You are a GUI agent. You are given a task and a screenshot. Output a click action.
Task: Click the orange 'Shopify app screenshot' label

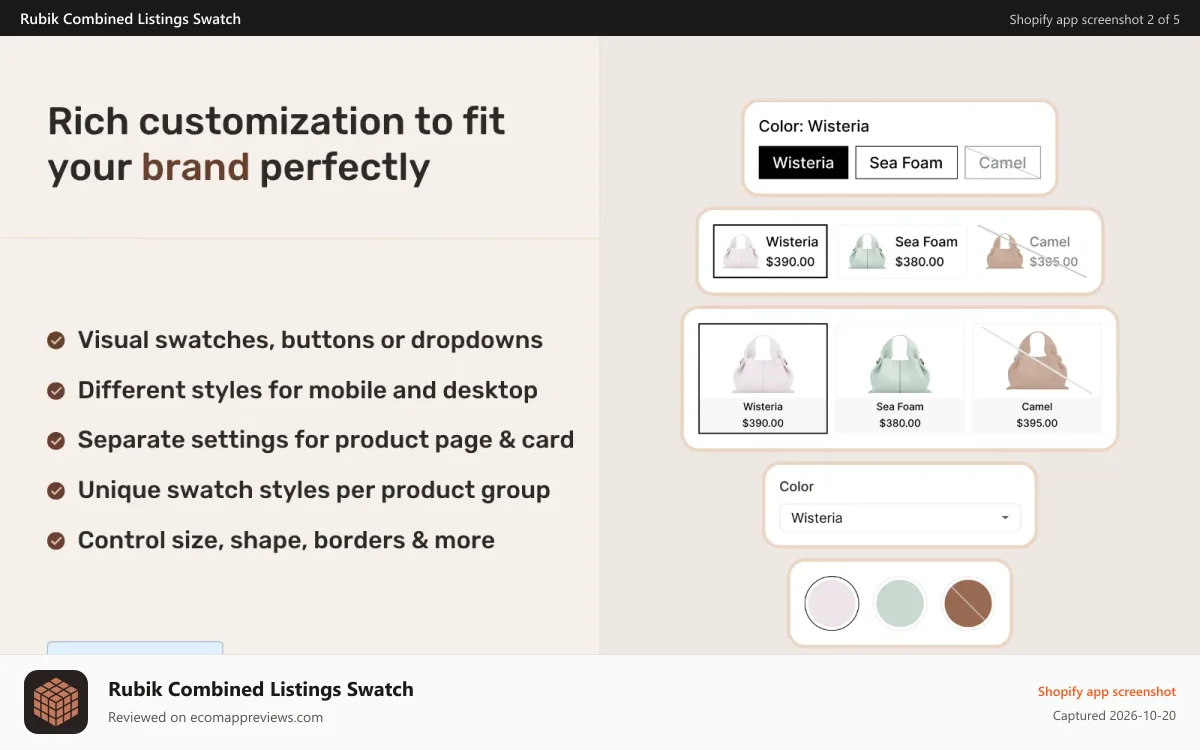(1107, 691)
